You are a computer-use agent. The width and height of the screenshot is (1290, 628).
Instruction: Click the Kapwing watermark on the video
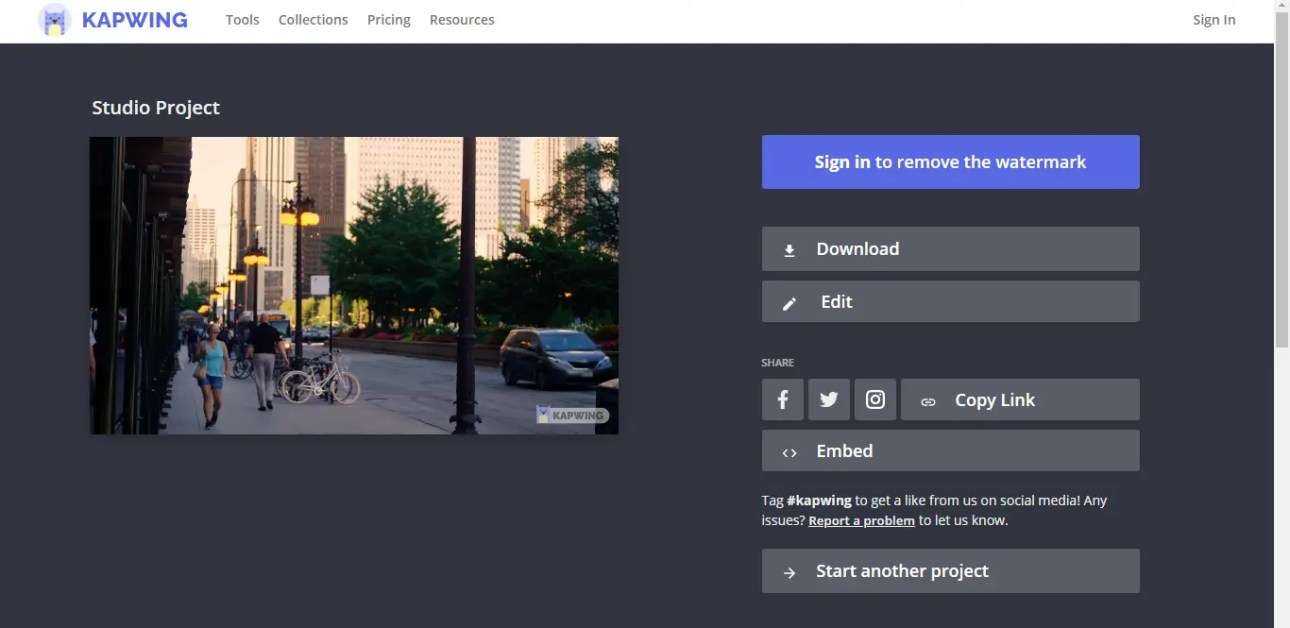(x=571, y=415)
